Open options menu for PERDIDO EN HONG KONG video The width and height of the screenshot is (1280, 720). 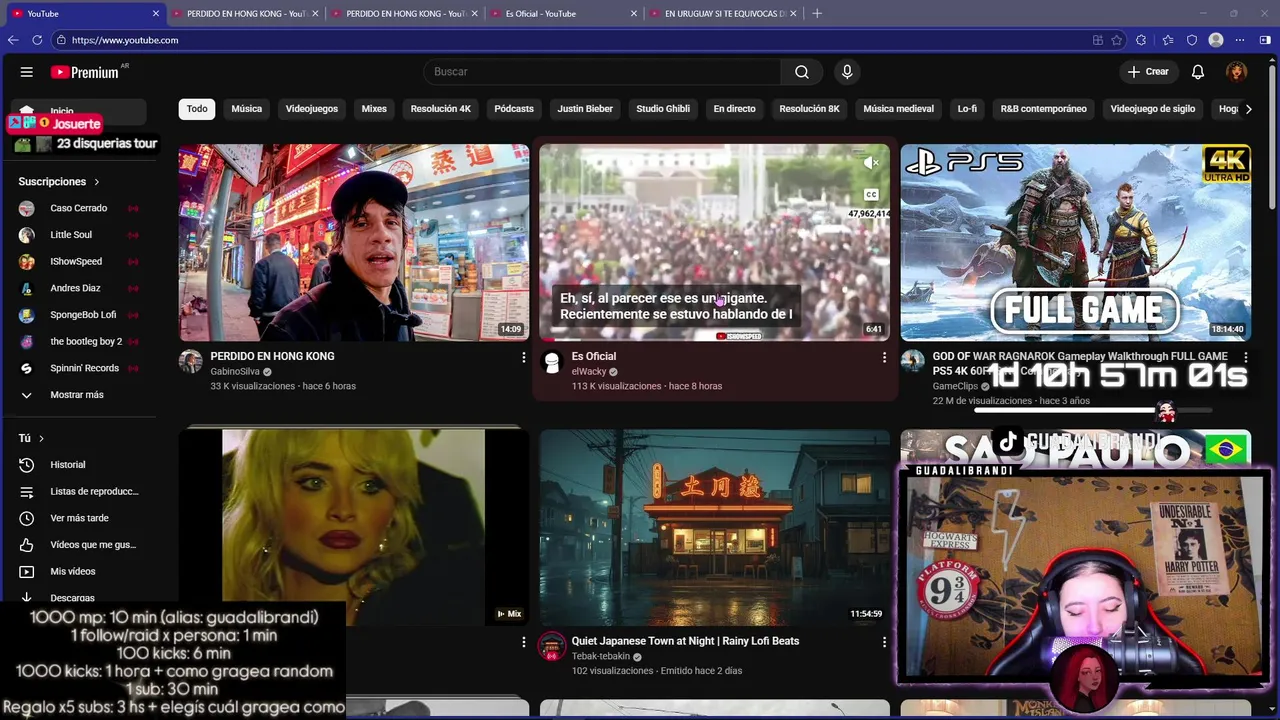coord(523,357)
